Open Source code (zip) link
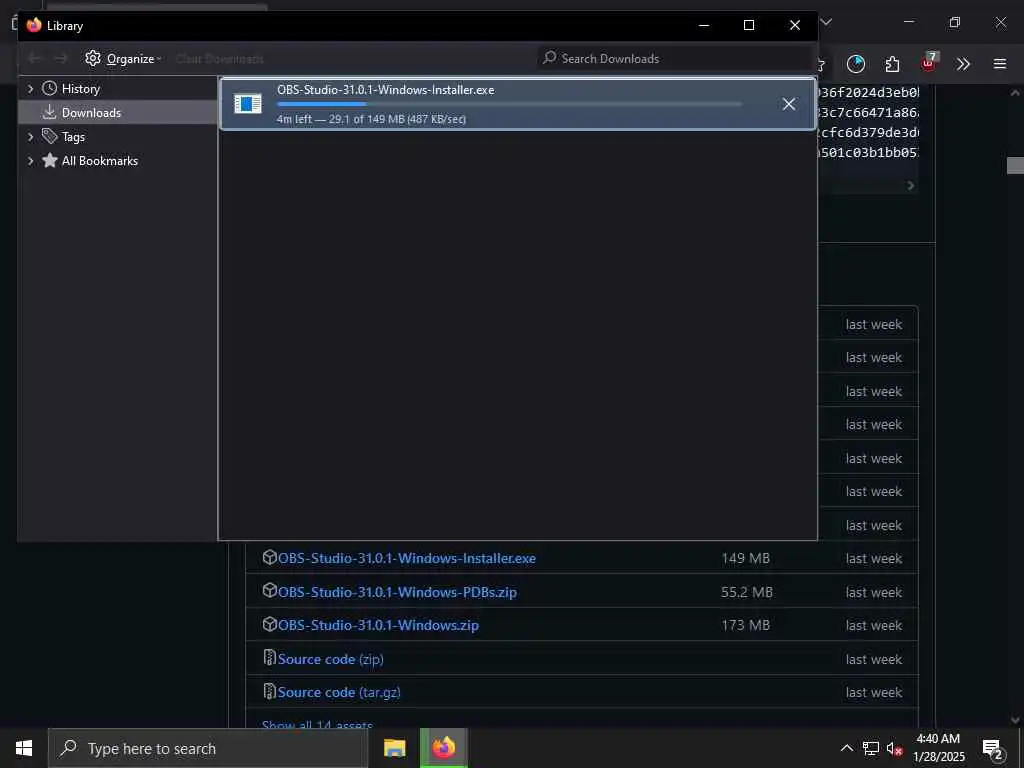Viewport: 1024px width, 768px height. pos(330,659)
